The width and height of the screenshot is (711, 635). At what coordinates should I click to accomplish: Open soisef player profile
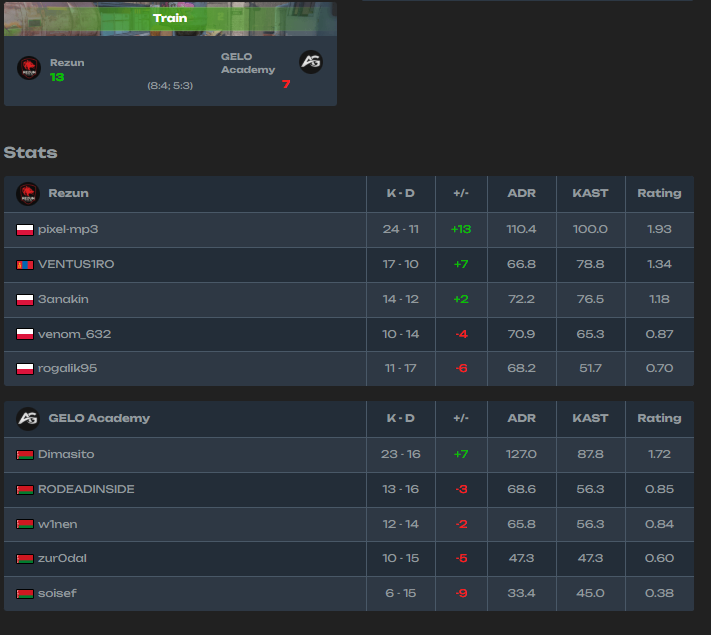click(57, 593)
